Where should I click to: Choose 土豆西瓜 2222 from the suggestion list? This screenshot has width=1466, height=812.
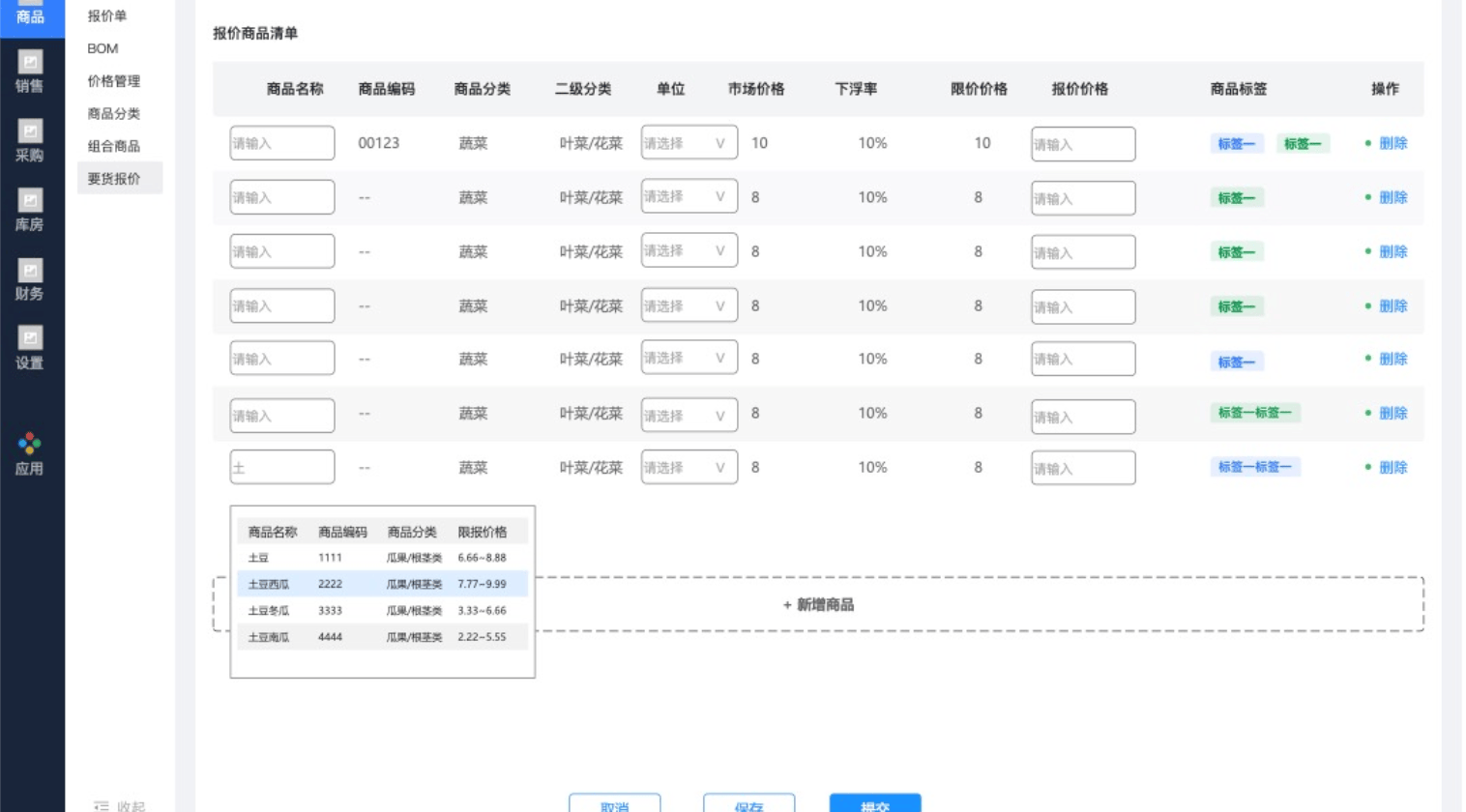click(x=383, y=584)
